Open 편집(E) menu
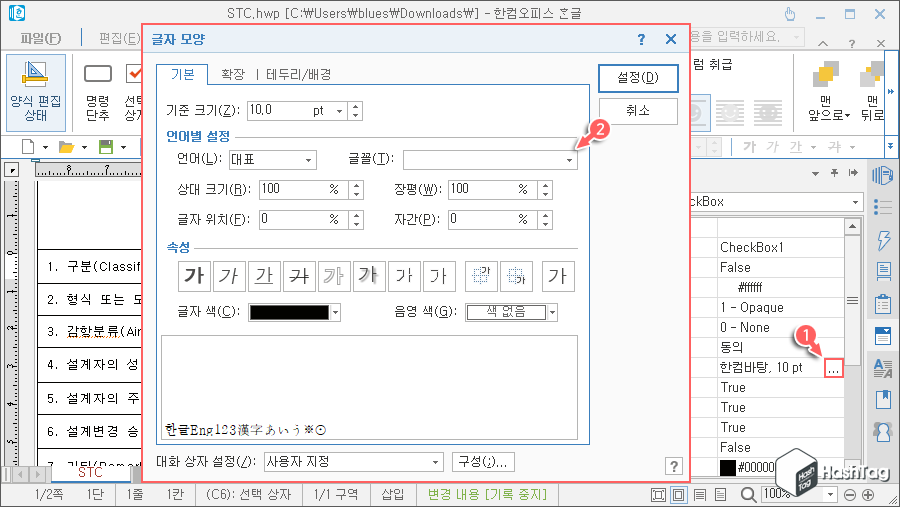This screenshot has width=900, height=507. coord(119,38)
